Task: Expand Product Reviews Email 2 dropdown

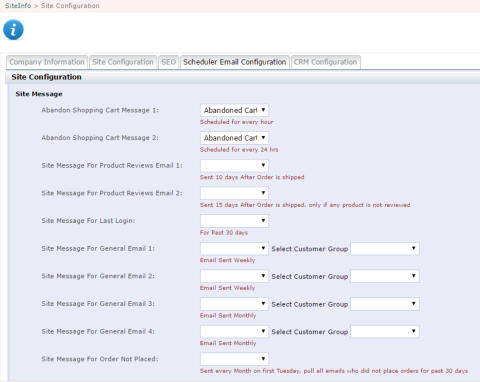Action: click(x=234, y=193)
